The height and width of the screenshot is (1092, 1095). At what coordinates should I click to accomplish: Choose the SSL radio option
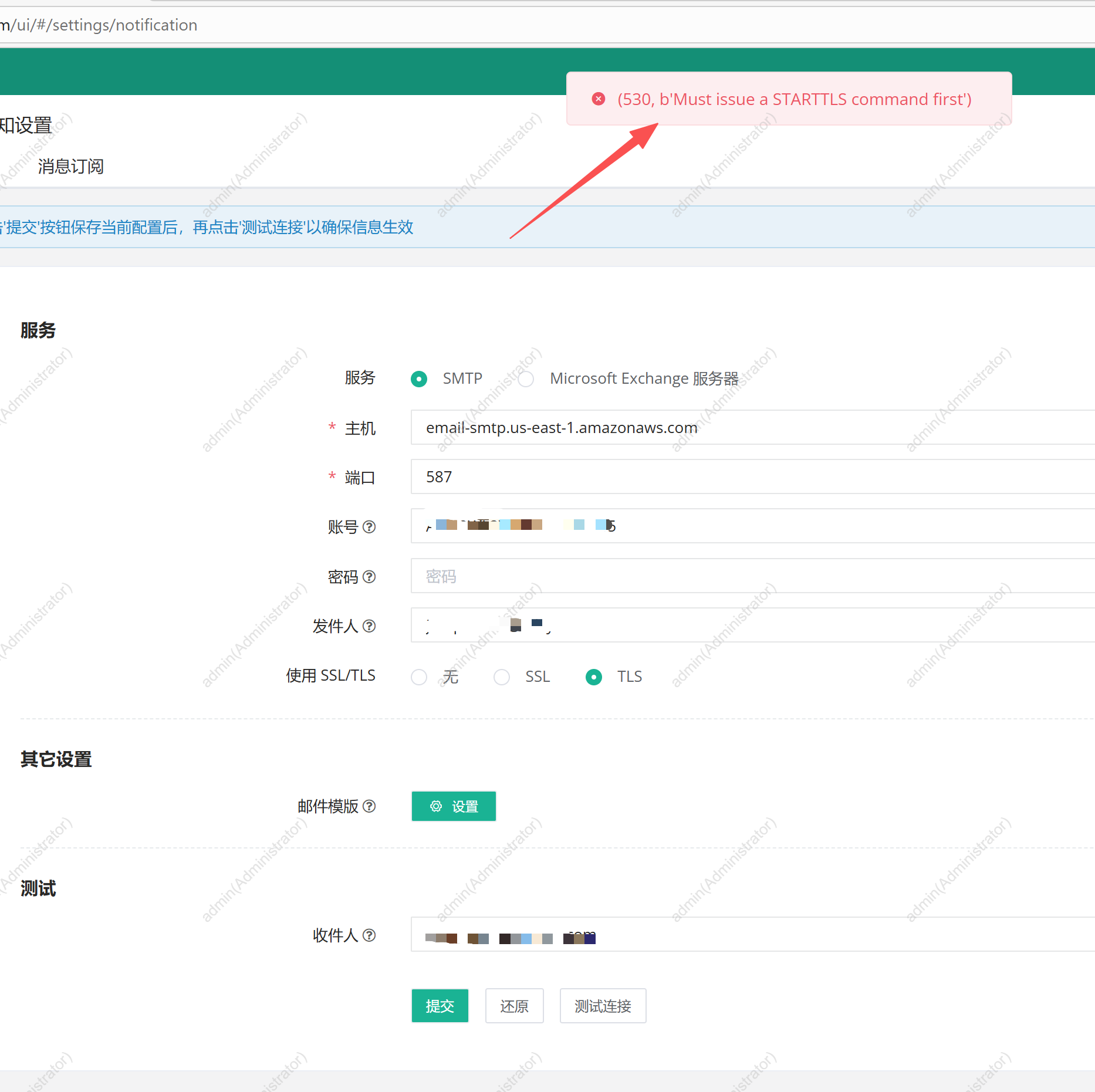(502, 677)
